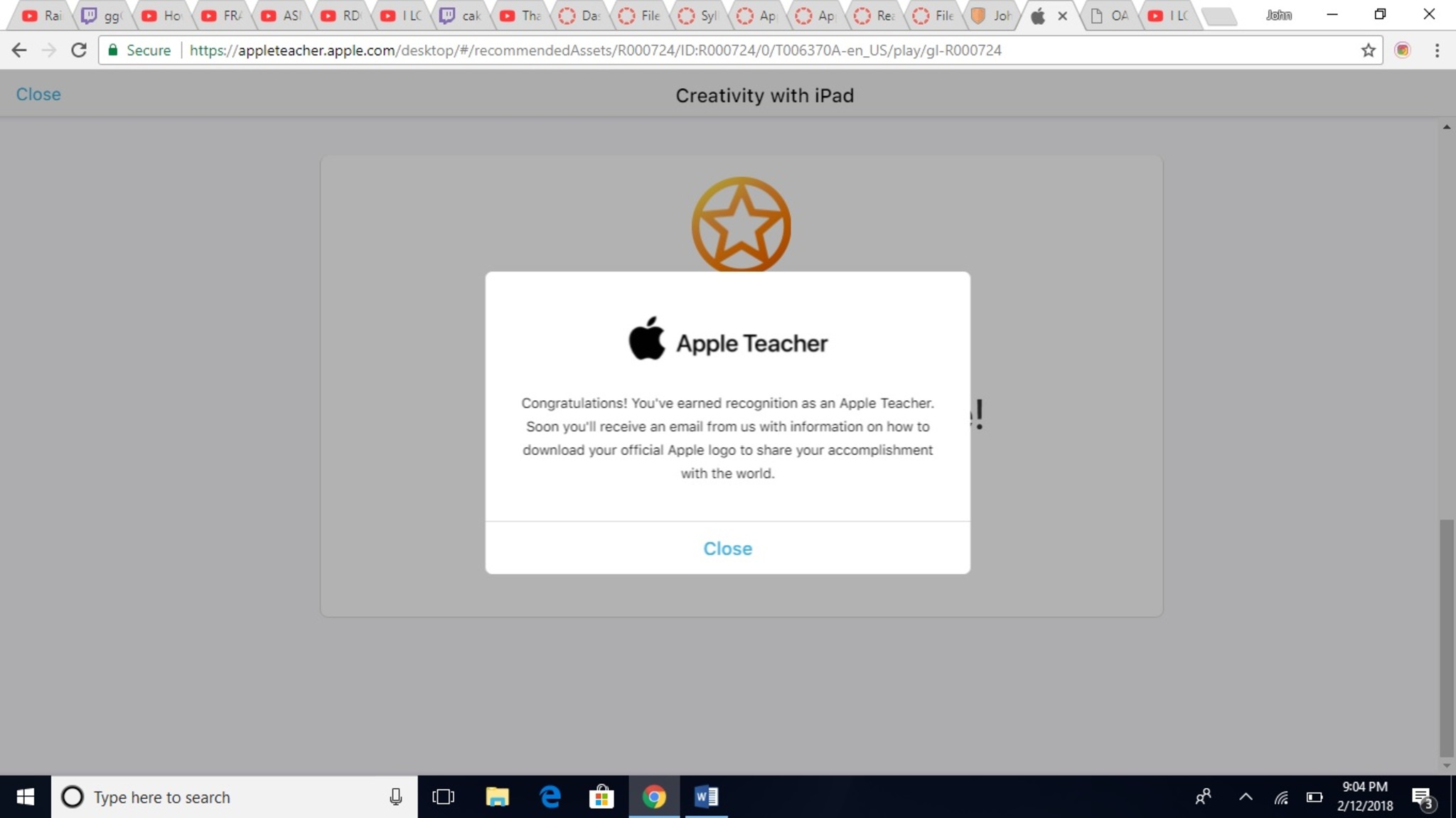Reload the page with the refresh icon
Screen dimensions: 1456x818
point(79,50)
